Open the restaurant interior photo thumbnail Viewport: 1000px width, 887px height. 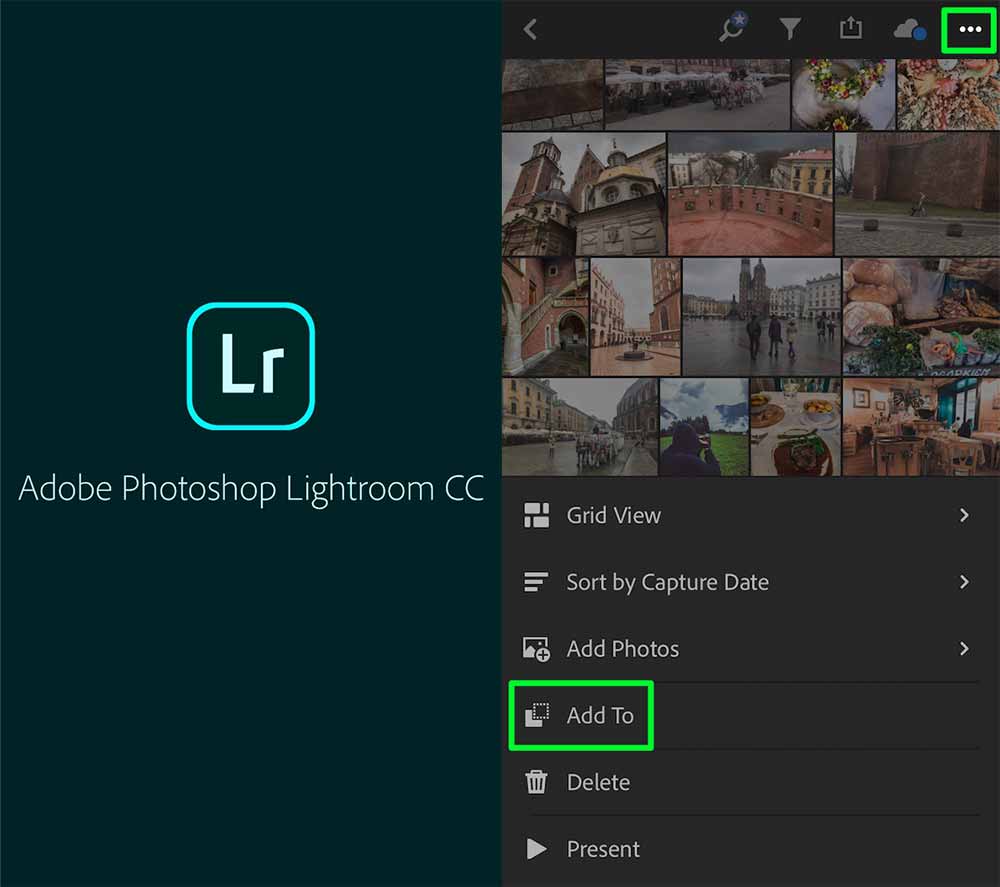click(921, 427)
